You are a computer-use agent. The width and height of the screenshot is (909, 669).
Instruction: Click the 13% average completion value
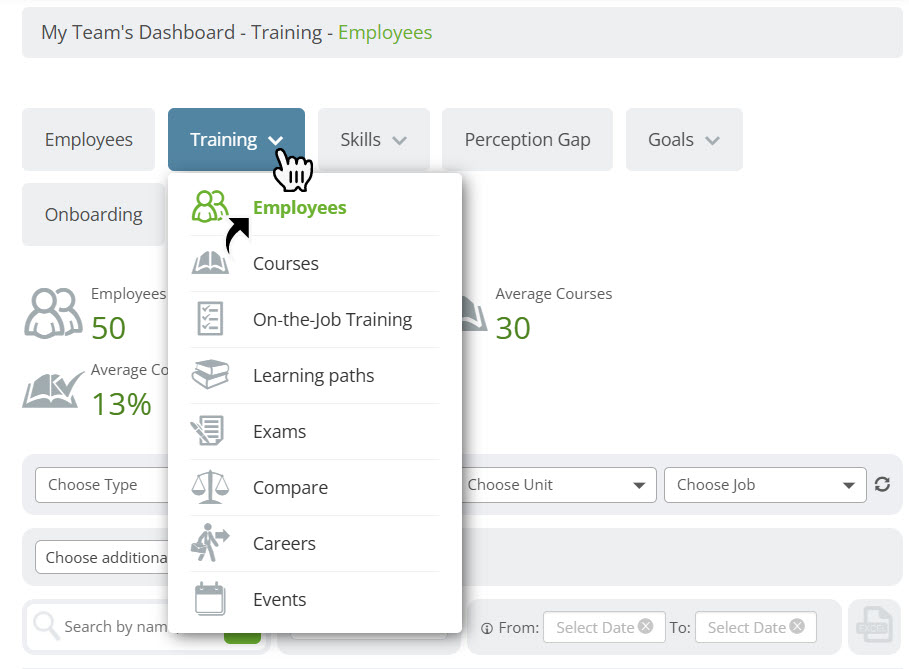(122, 404)
